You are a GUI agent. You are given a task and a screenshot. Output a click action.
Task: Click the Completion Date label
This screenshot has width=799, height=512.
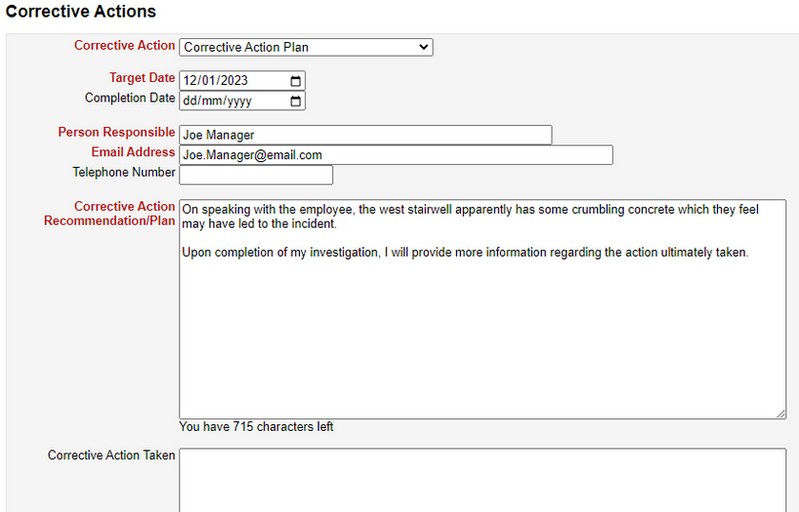(x=130, y=98)
